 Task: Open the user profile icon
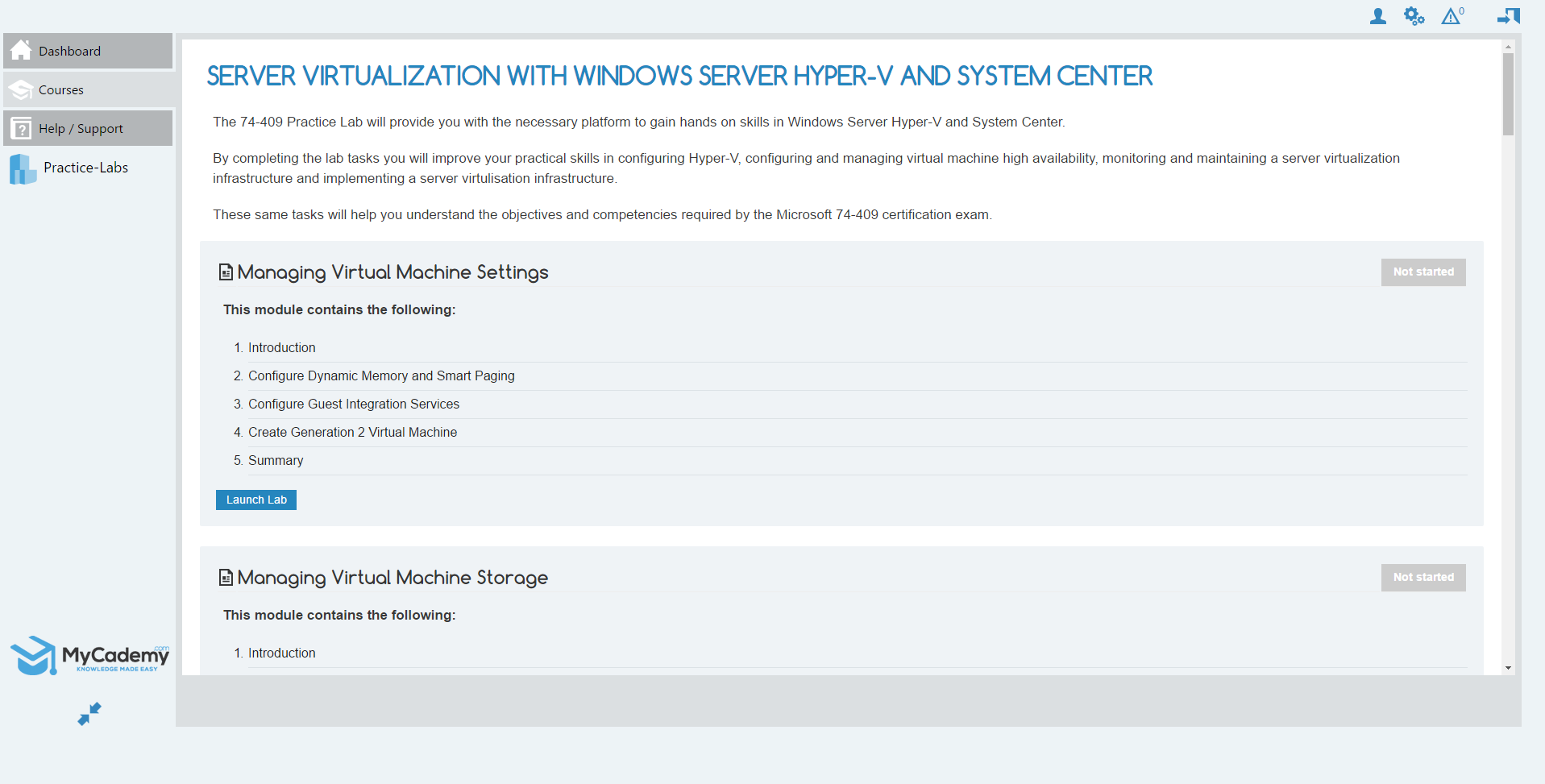click(x=1377, y=15)
